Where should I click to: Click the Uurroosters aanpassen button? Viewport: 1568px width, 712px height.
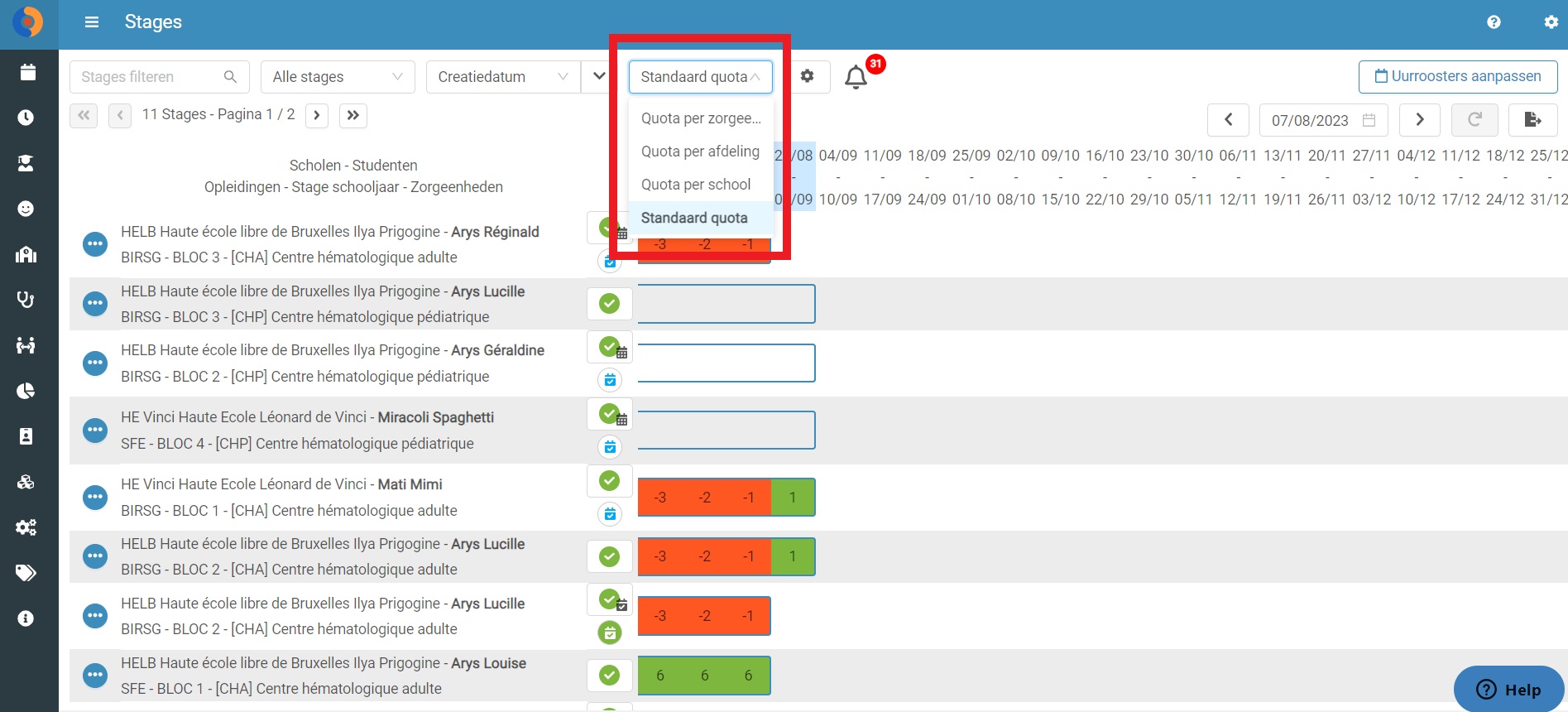[1458, 77]
